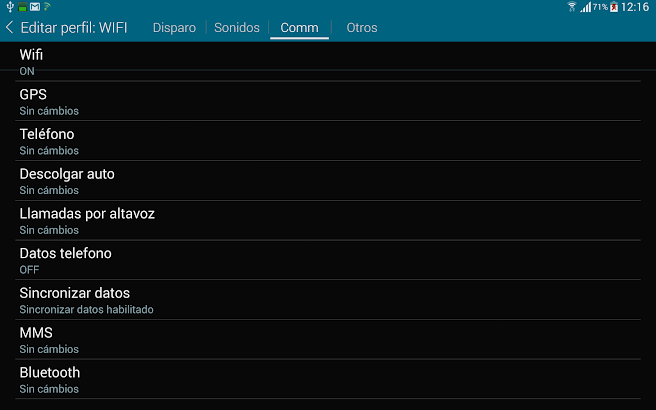The image size is (656, 410).
Task: Change the Bluetooth setting
Action: tap(328, 380)
